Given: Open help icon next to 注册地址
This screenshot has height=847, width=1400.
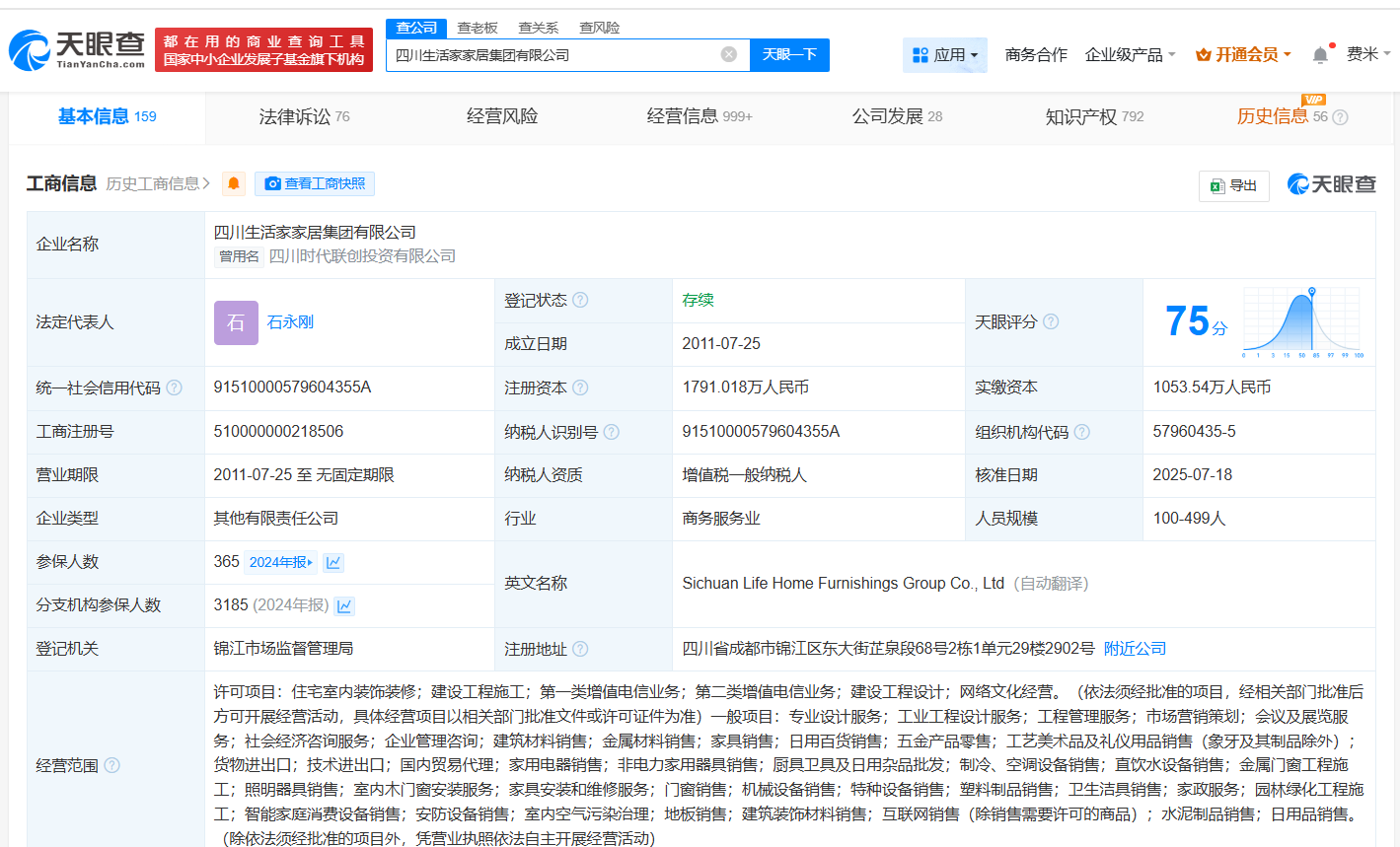Looking at the screenshot, I should tap(580, 649).
